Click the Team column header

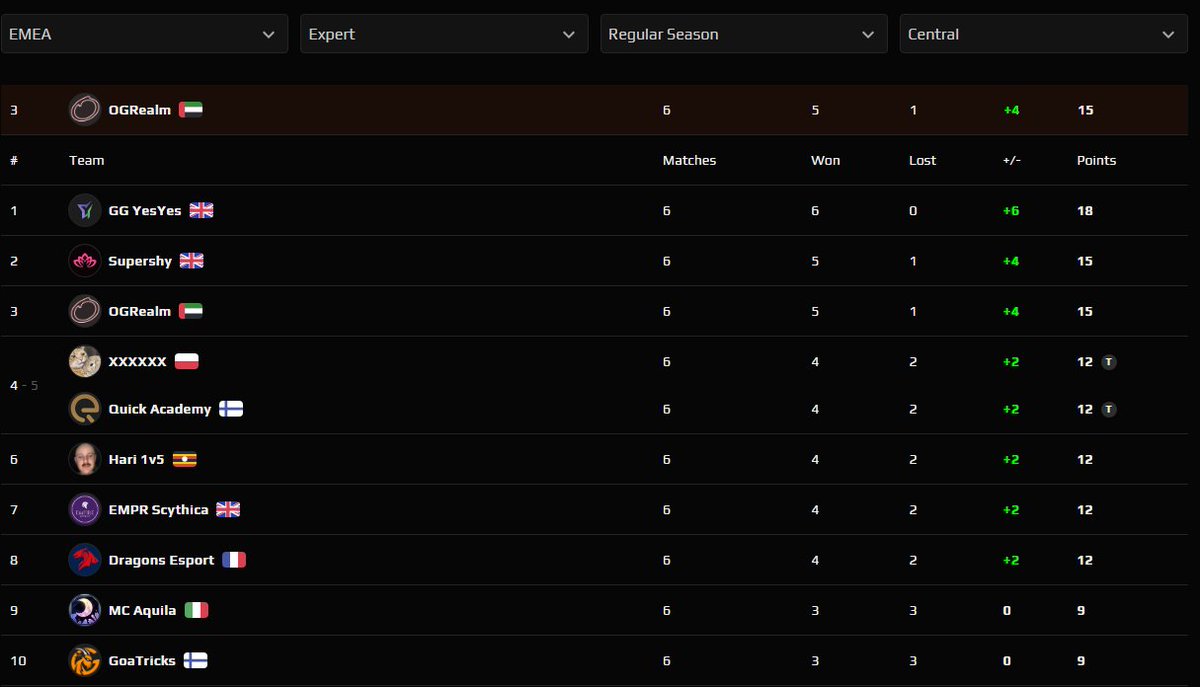point(87,160)
